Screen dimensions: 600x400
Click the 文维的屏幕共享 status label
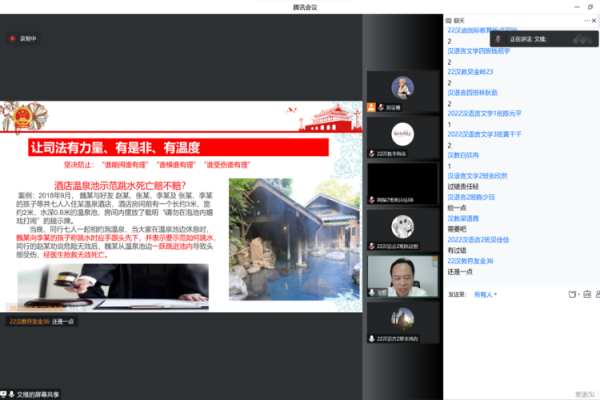point(38,394)
